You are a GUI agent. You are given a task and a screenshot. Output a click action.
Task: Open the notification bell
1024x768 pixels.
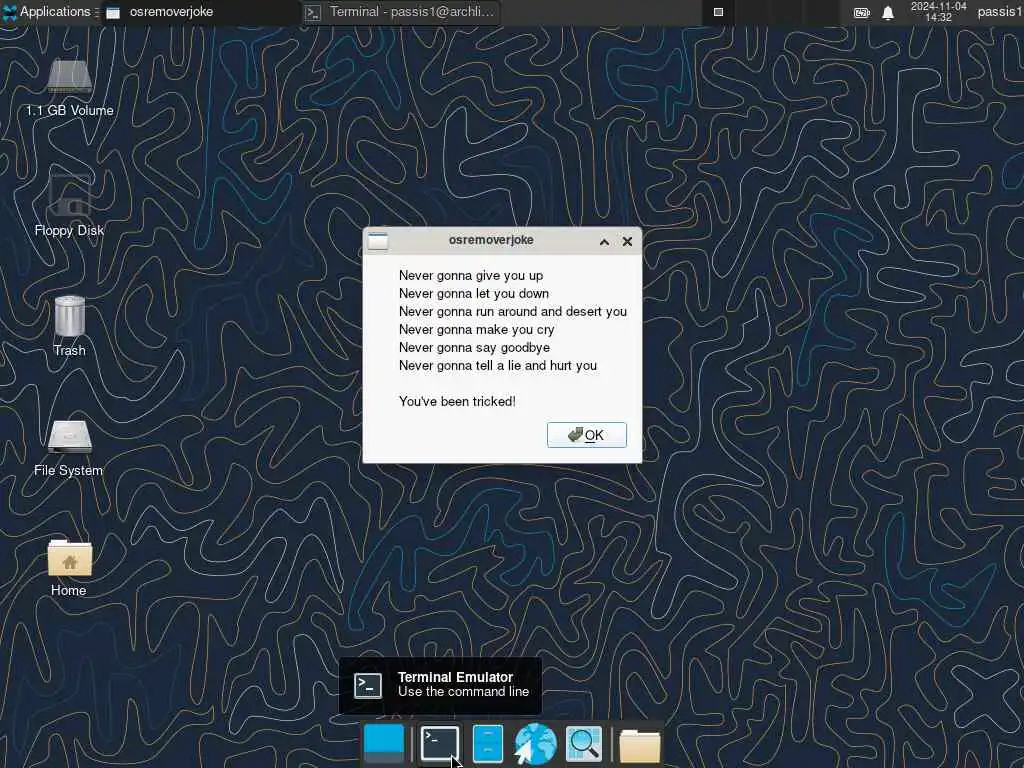tap(888, 12)
